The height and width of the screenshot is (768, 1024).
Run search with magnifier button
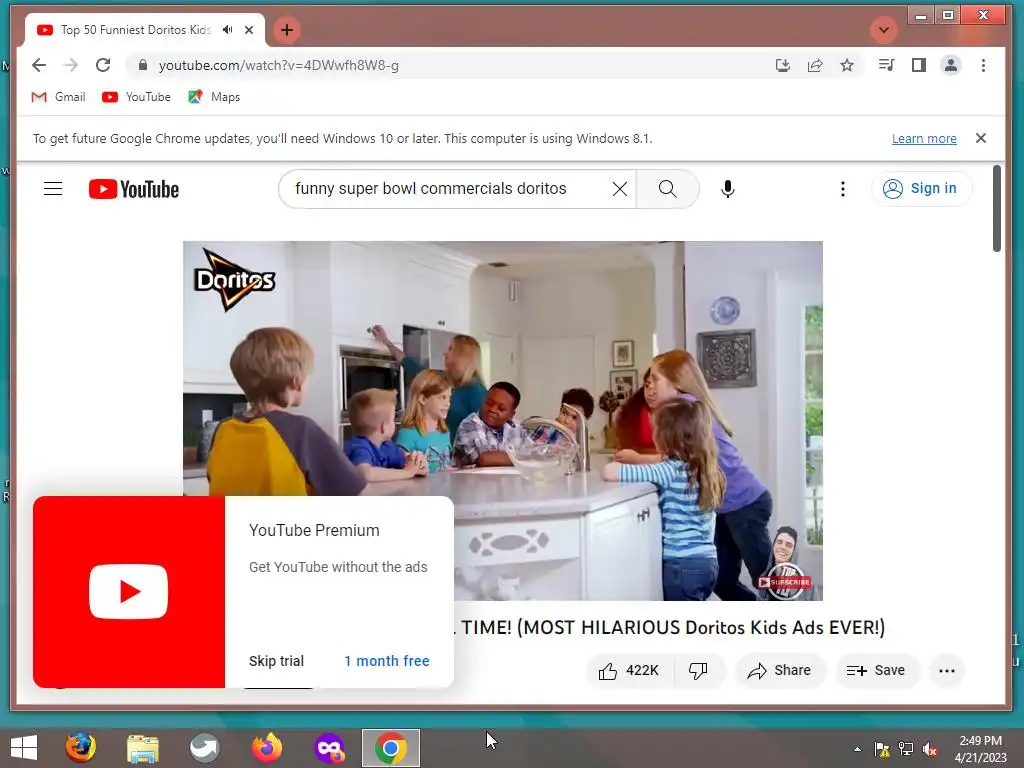667,189
